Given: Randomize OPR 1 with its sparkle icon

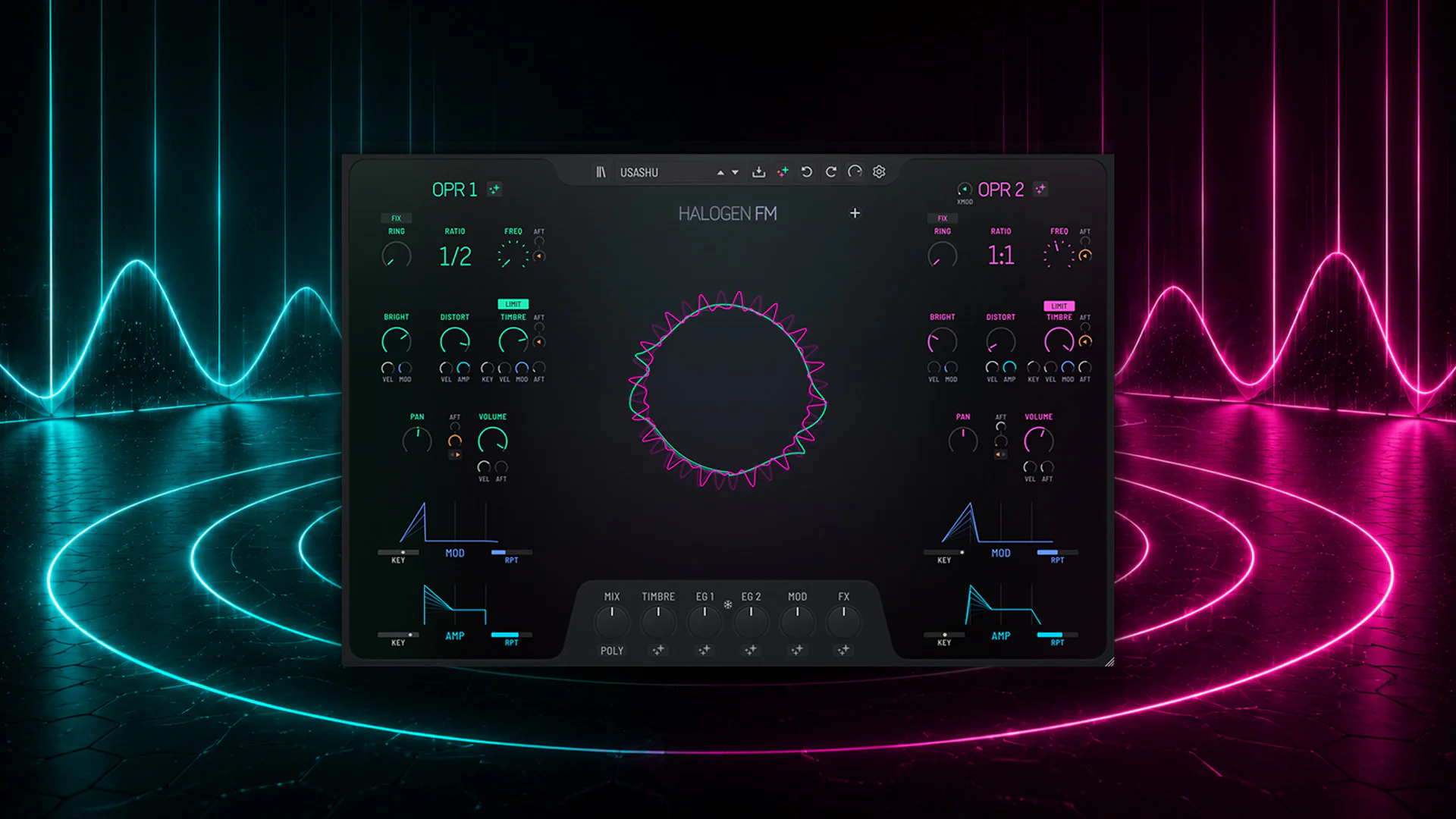Looking at the screenshot, I should click(x=494, y=190).
